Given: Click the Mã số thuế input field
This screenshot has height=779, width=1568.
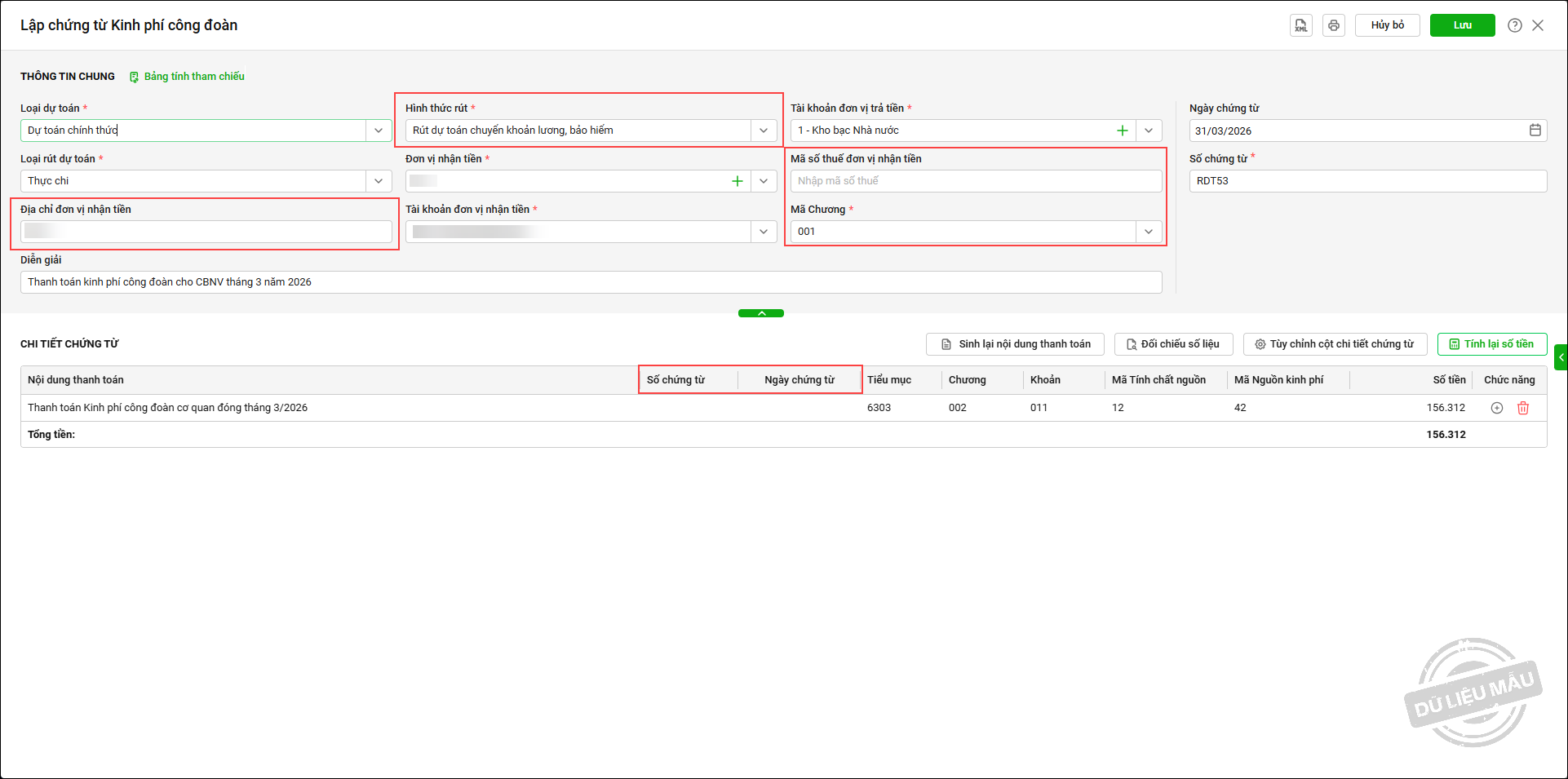Looking at the screenshot, I should (x=975, y=181).
